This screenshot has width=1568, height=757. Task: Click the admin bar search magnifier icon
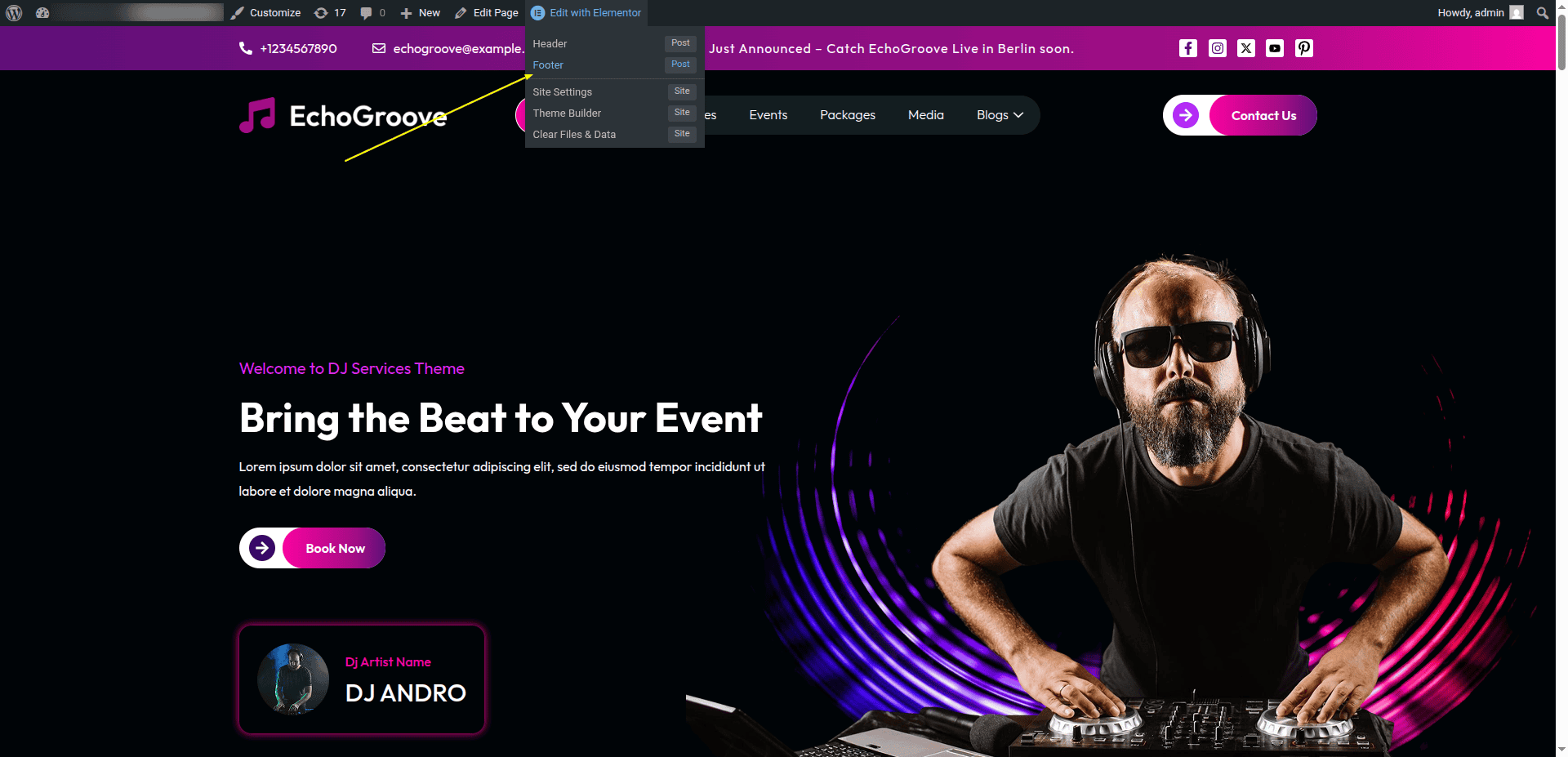pyautogui.click(x=1542, y=13)
